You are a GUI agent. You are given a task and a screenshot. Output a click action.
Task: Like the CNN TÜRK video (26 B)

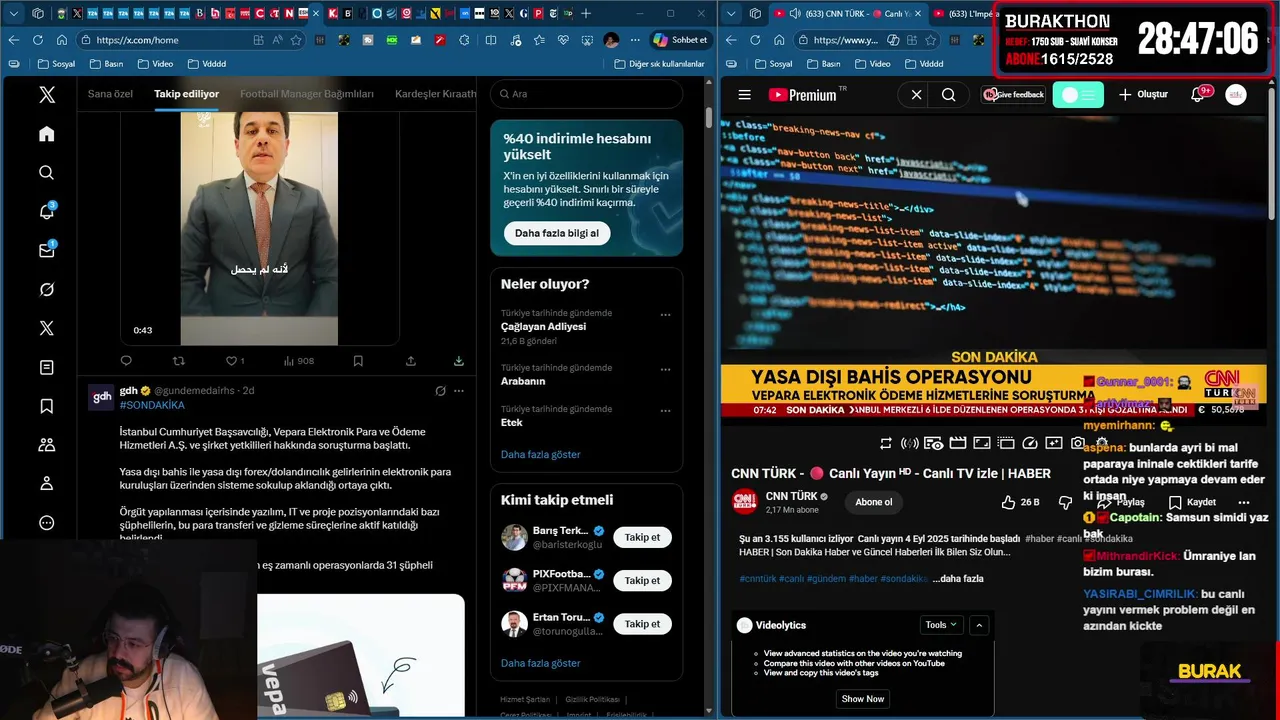1021,502
